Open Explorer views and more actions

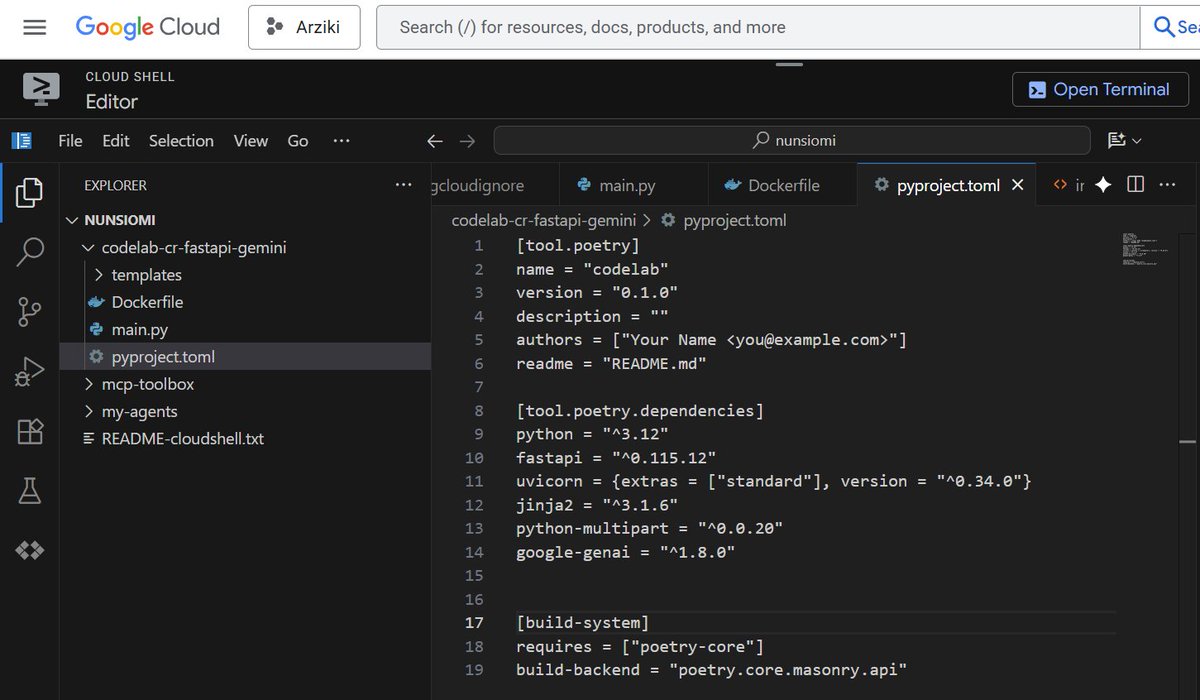pos(403,185)
